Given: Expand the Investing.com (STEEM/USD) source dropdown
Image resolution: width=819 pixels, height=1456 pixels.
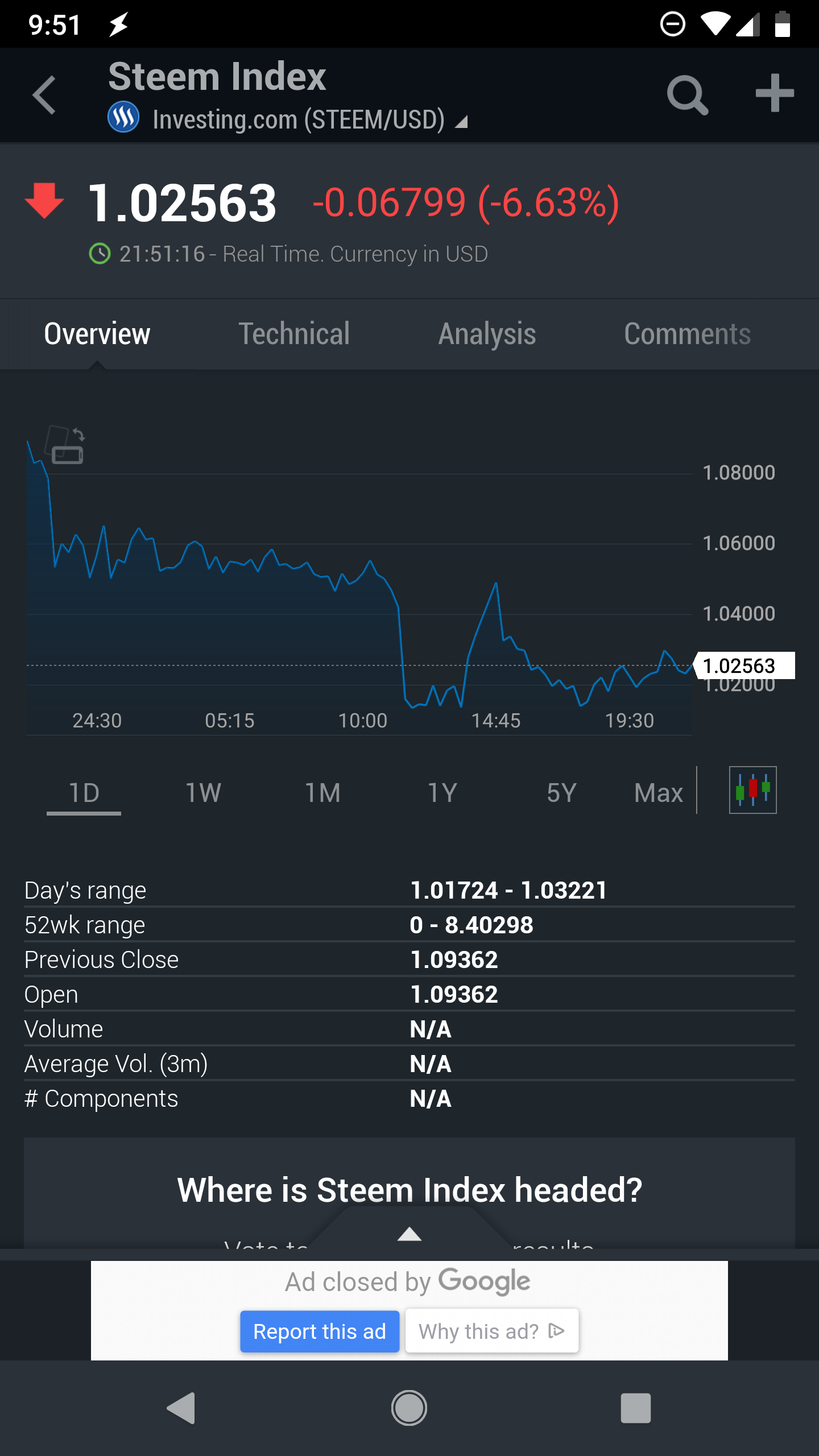Looking at the screenshot, I should [310, 120].
